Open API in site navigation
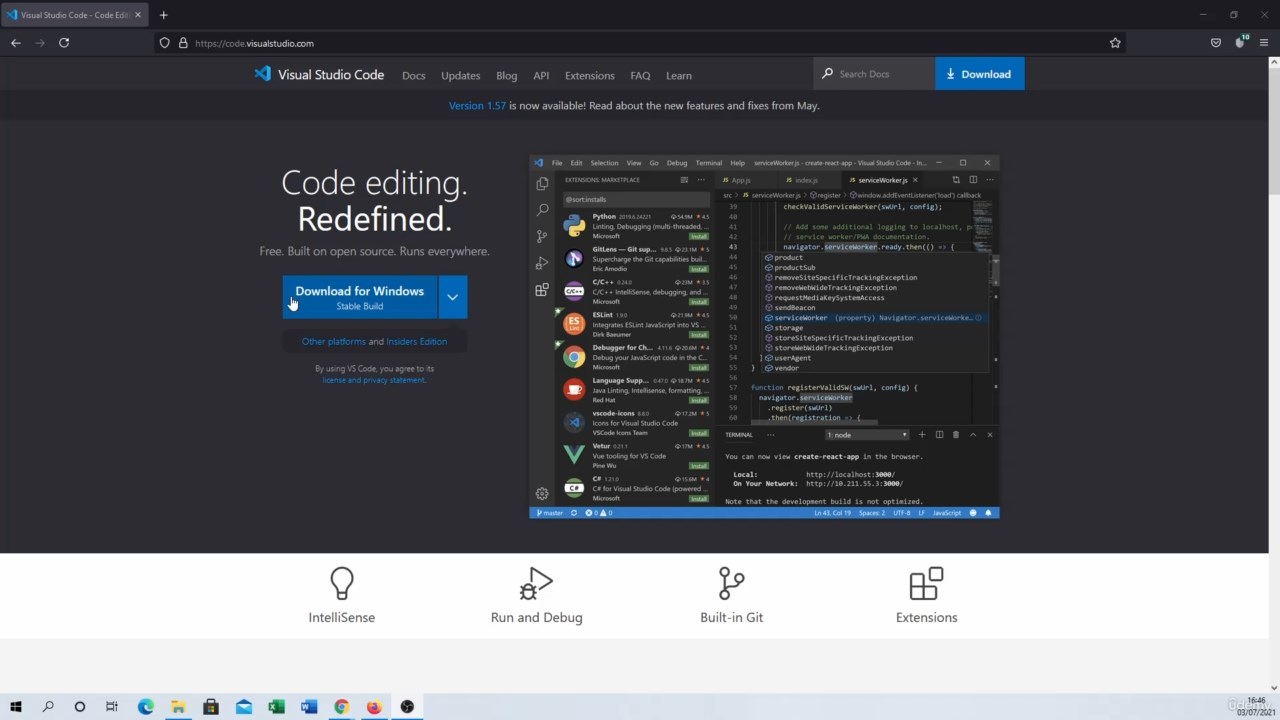The image size is (1280, 720). (541, 76)
